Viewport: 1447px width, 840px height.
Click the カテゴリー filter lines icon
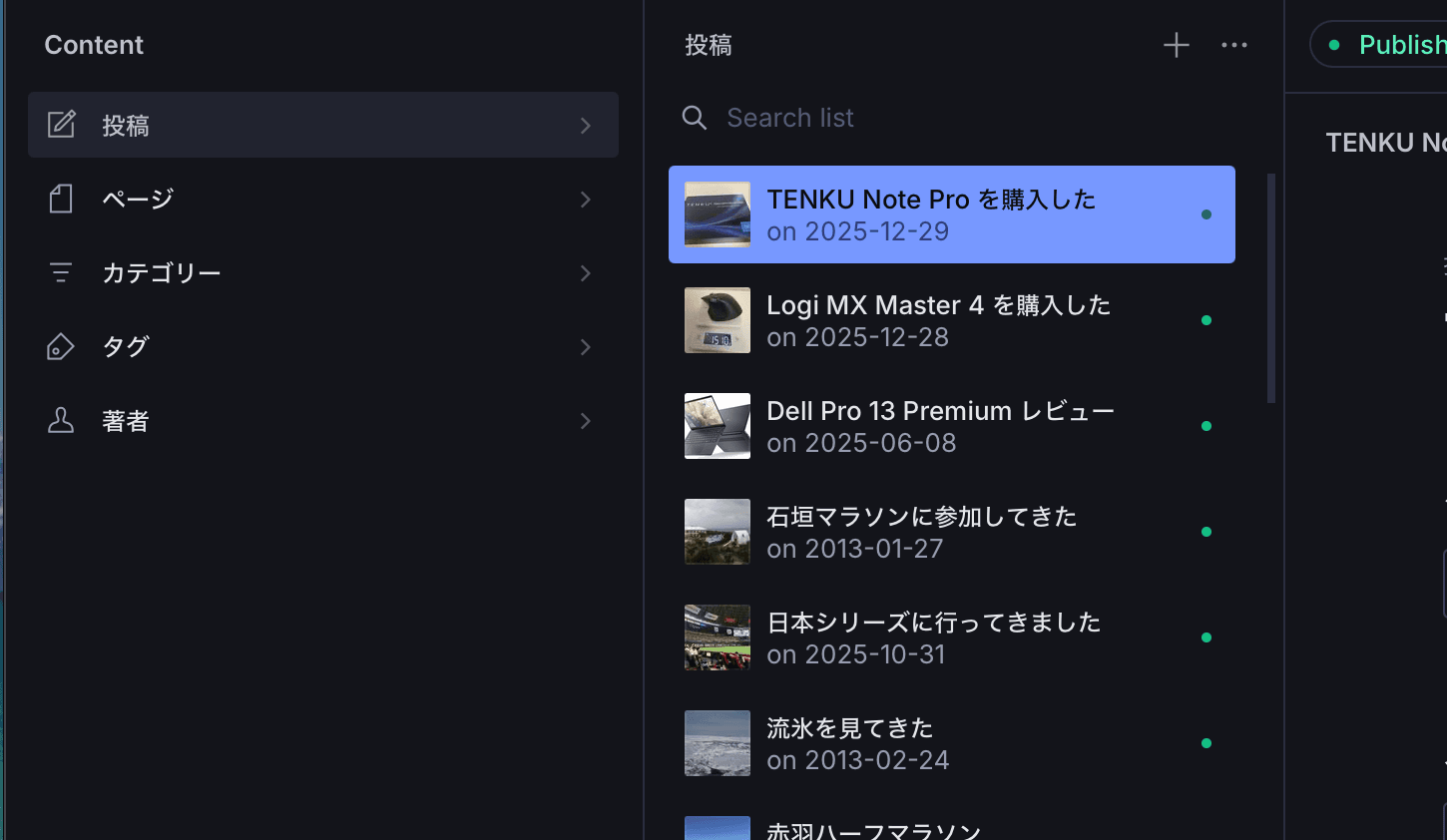[61, 272]
